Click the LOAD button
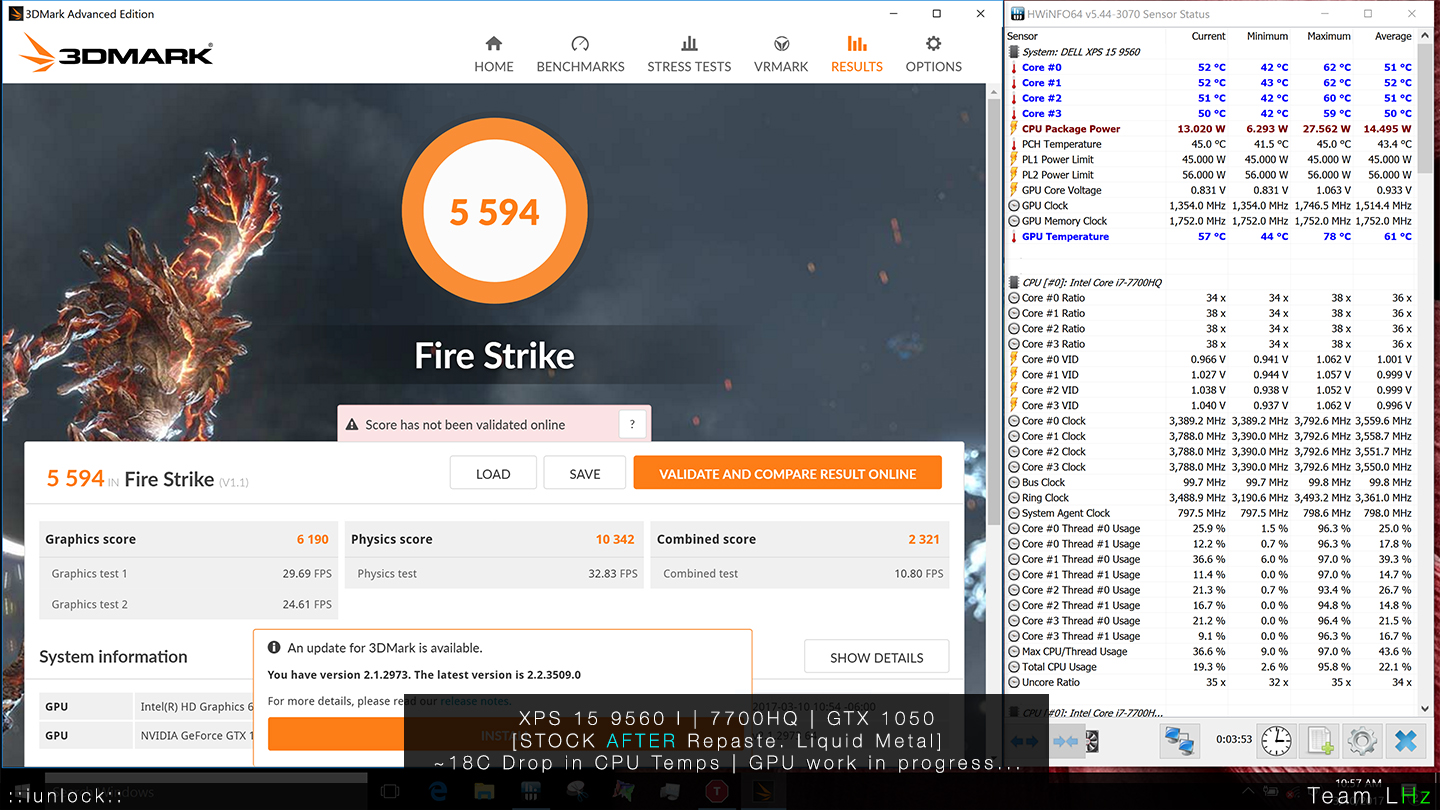 (493, 473)
